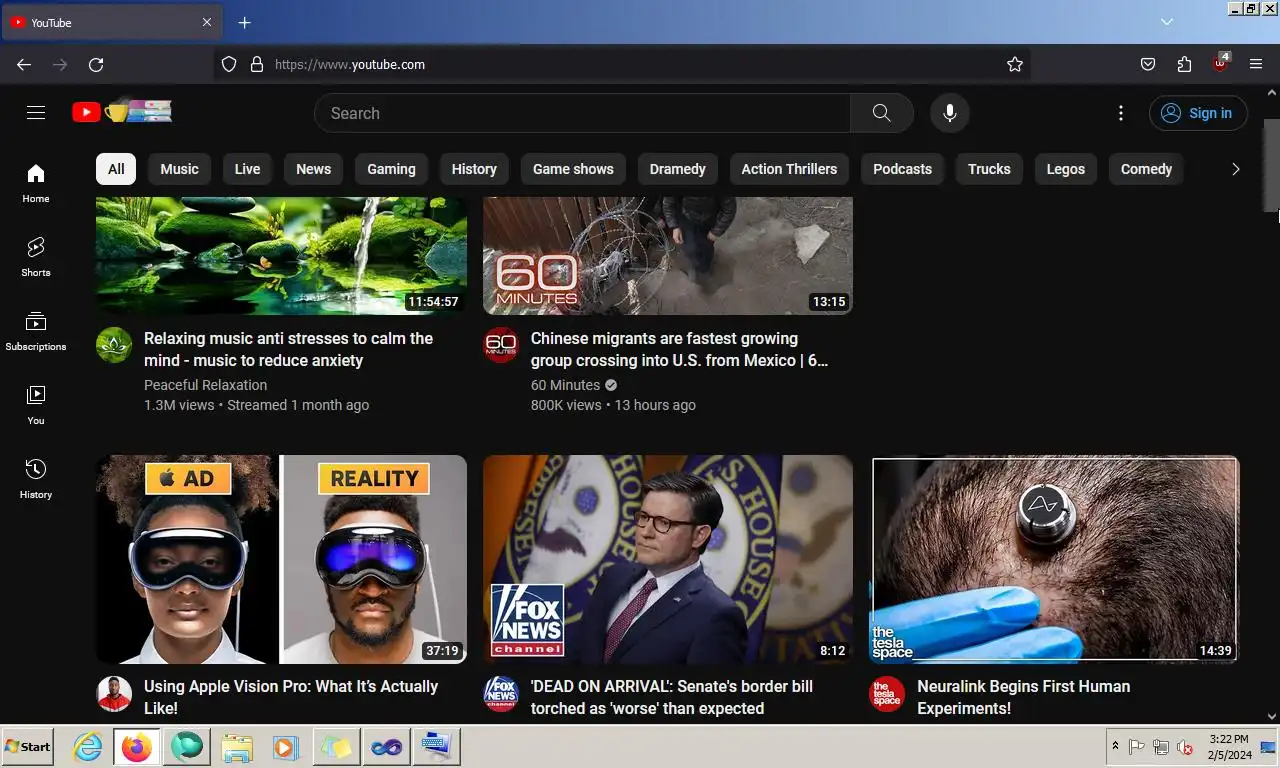Select the Comedy chip
Image resolution: width=1280 pixels, height=768 pixels.
[1146, 169]
